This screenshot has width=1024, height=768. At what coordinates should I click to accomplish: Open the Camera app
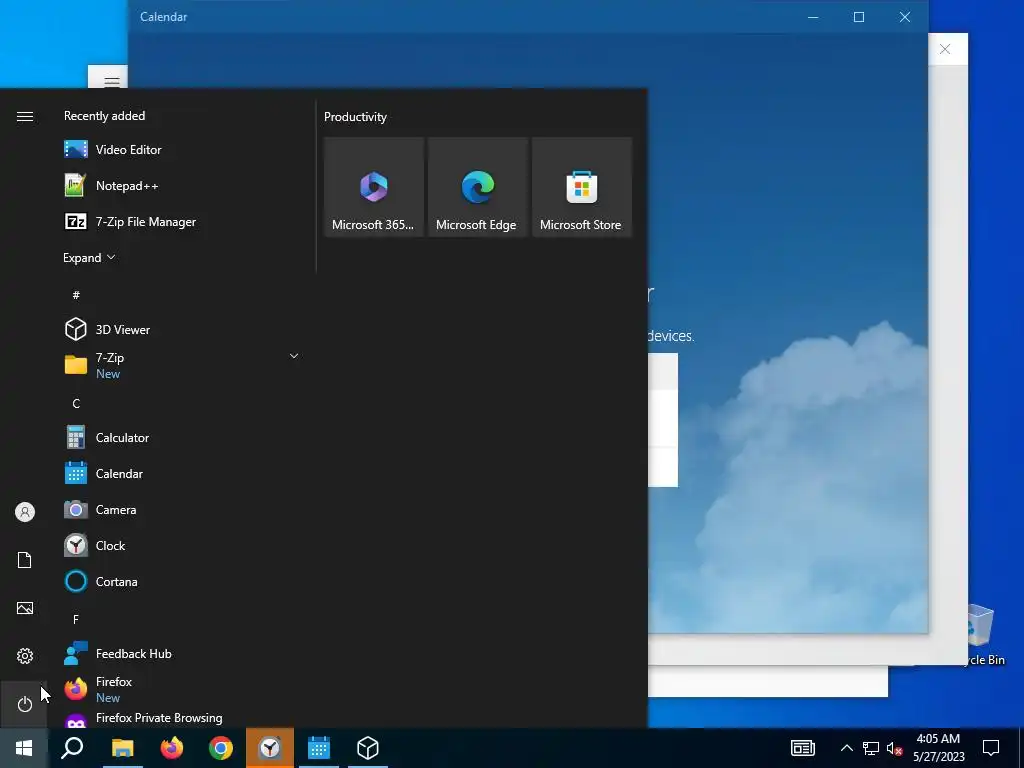tap(182, 509)
